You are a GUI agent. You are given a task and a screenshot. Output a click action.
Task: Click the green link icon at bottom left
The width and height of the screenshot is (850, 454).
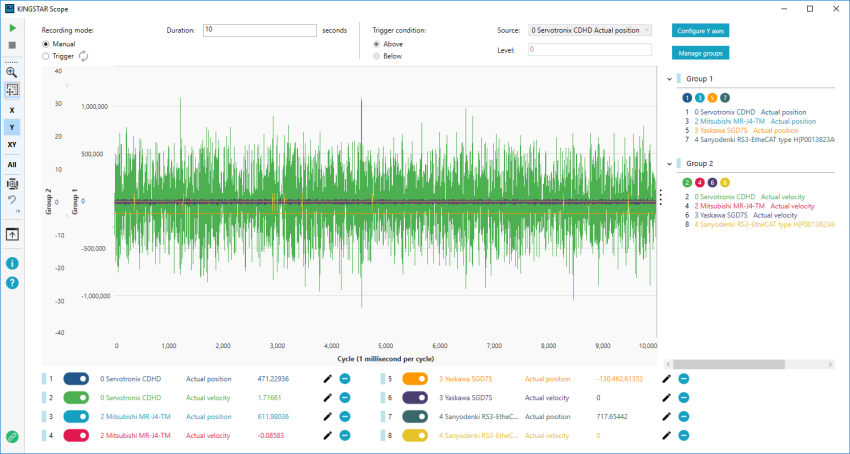[12, 436]
